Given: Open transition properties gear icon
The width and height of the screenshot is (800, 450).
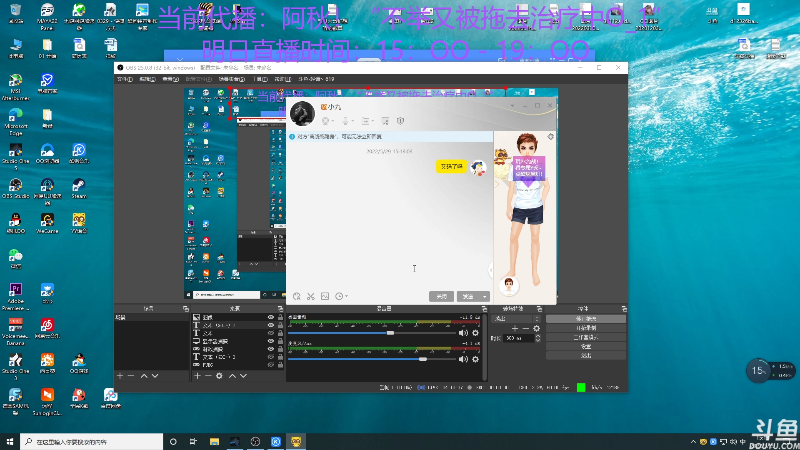Looking at the screenshot, I should (536, 328).
